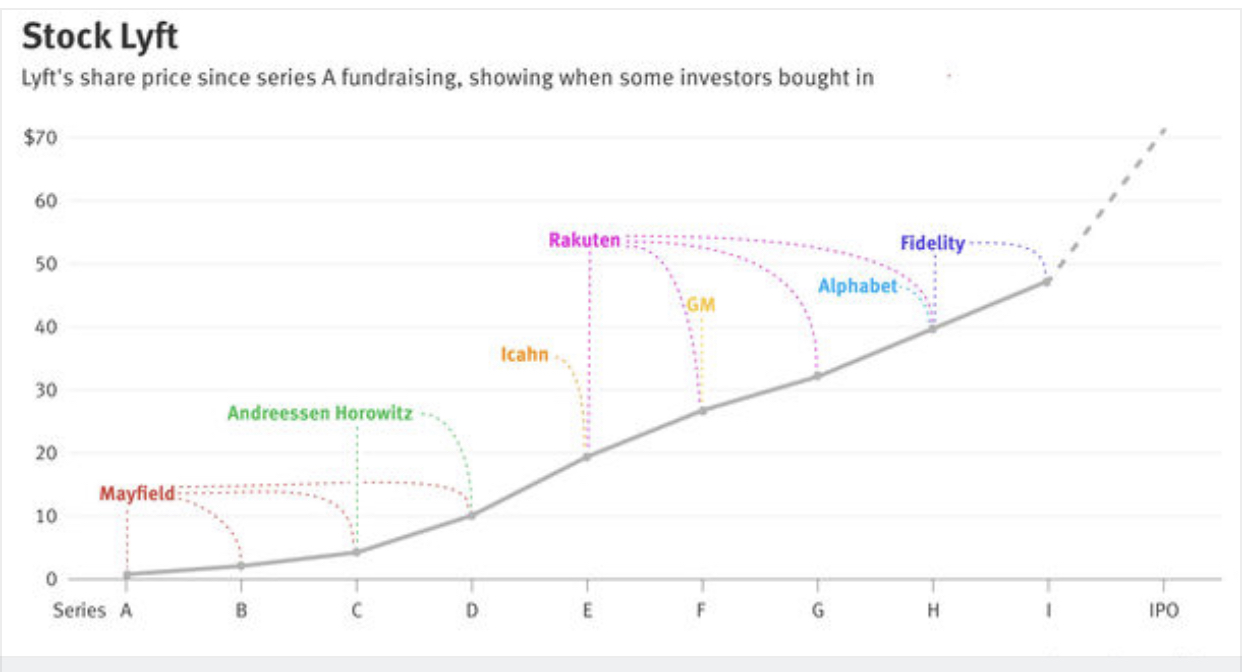Select the Alphabet label

(x=857, y=286)
